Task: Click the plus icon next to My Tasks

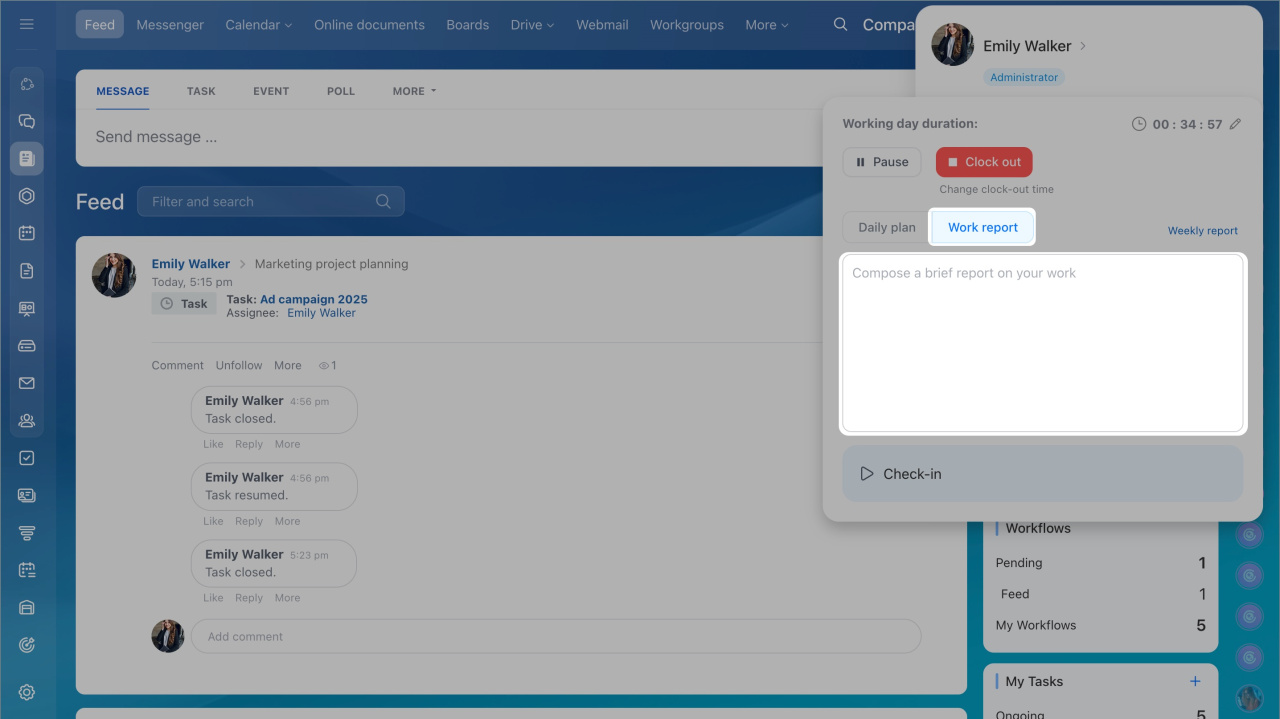Action: [1194, 681]
